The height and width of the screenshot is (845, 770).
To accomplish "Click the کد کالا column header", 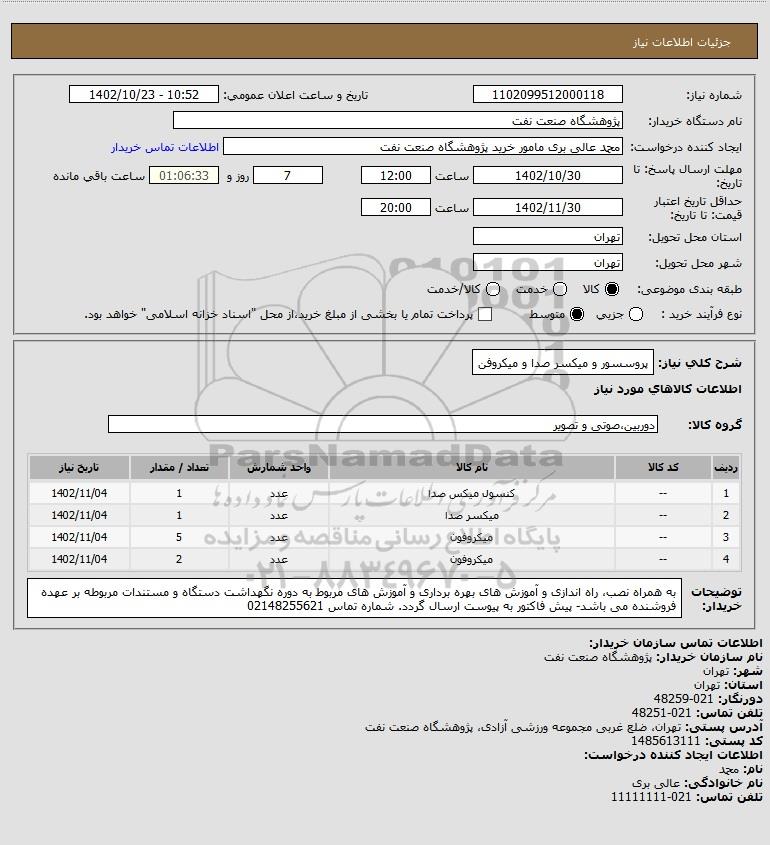I will tap(663, 467).
